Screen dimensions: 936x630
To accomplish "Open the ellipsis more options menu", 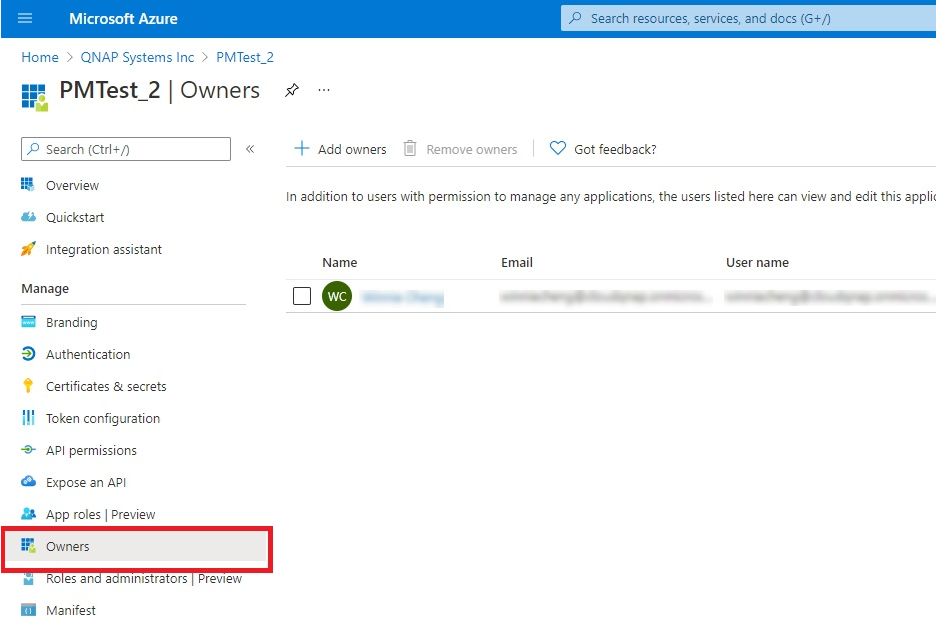I will (x=324, y=90).
